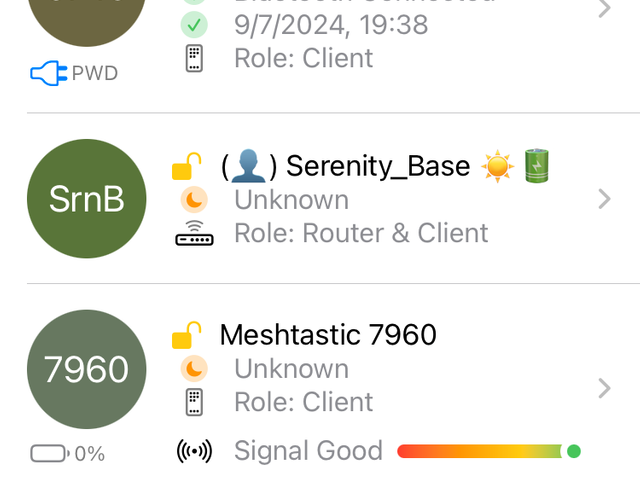The image size is (640, 480).
Task: Tap the router icon next to Router & Client
Action: 195,236
